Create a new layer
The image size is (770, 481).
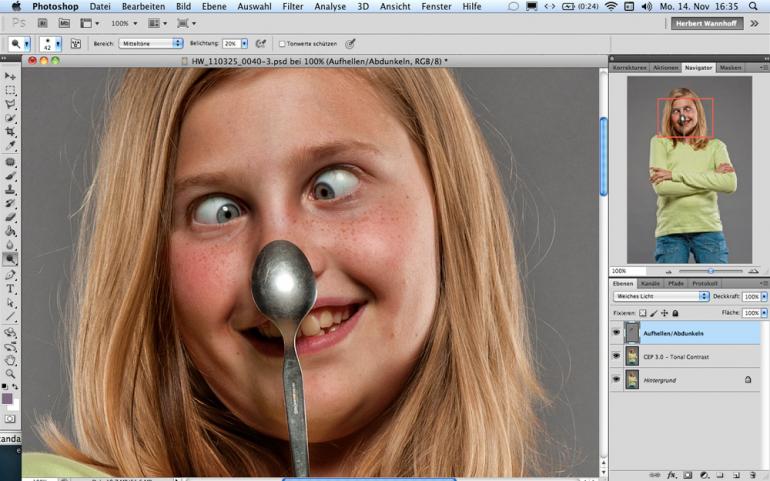[736, 475]
